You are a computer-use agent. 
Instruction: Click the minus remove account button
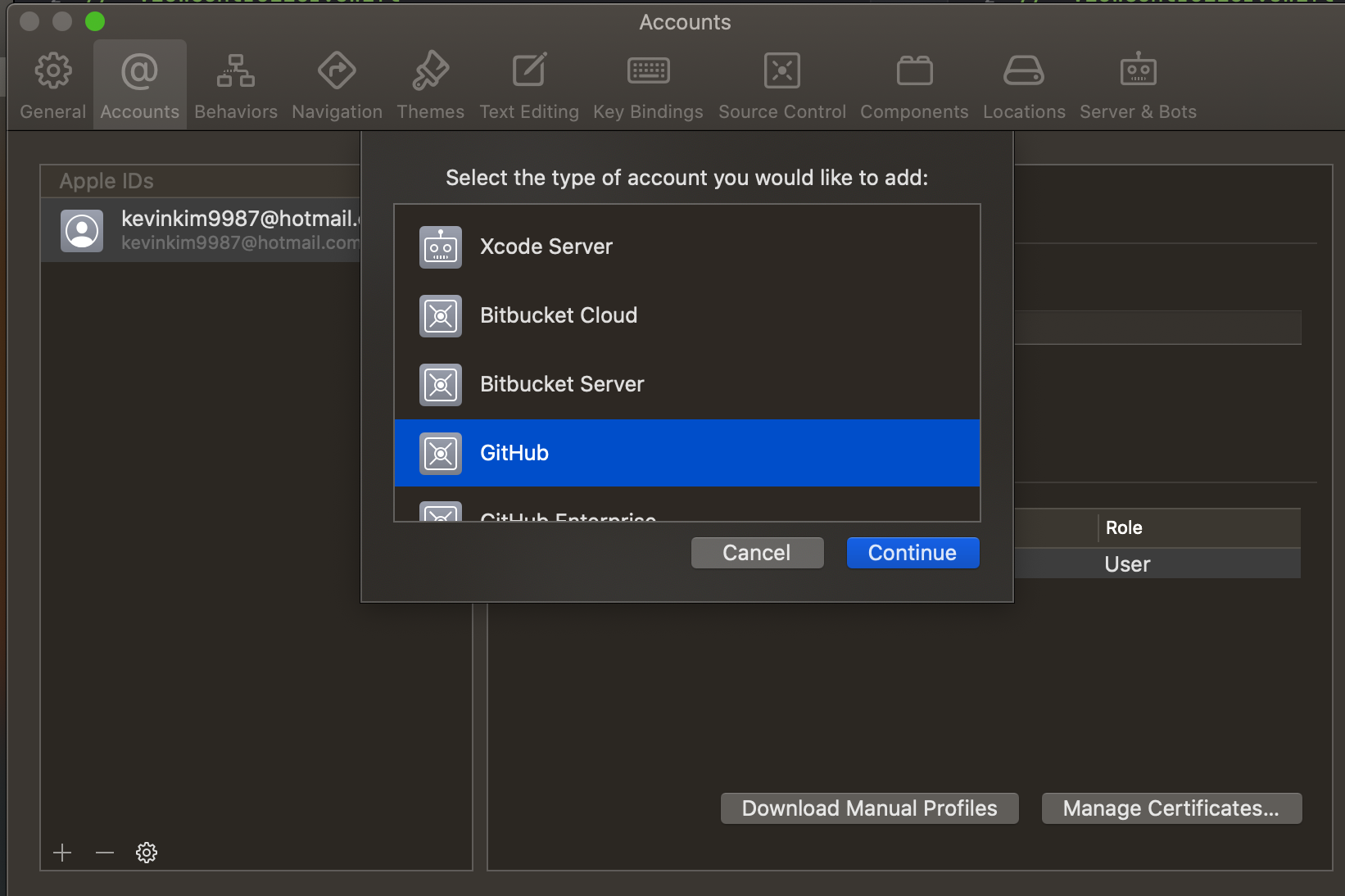pyautogui.click(x=105, y=853)
